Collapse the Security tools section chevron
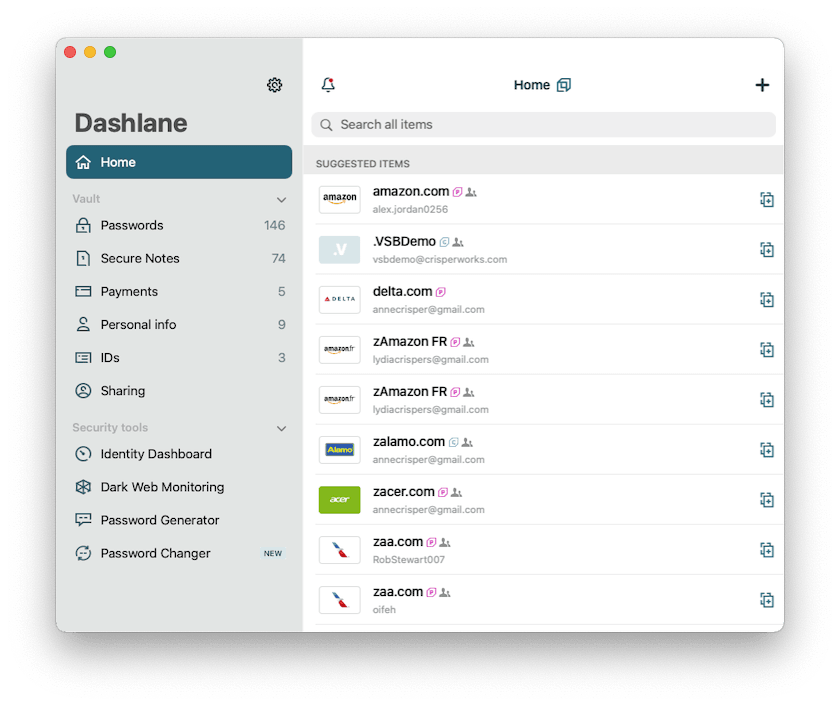The image size is (840, 706). [x=281, y=429]
